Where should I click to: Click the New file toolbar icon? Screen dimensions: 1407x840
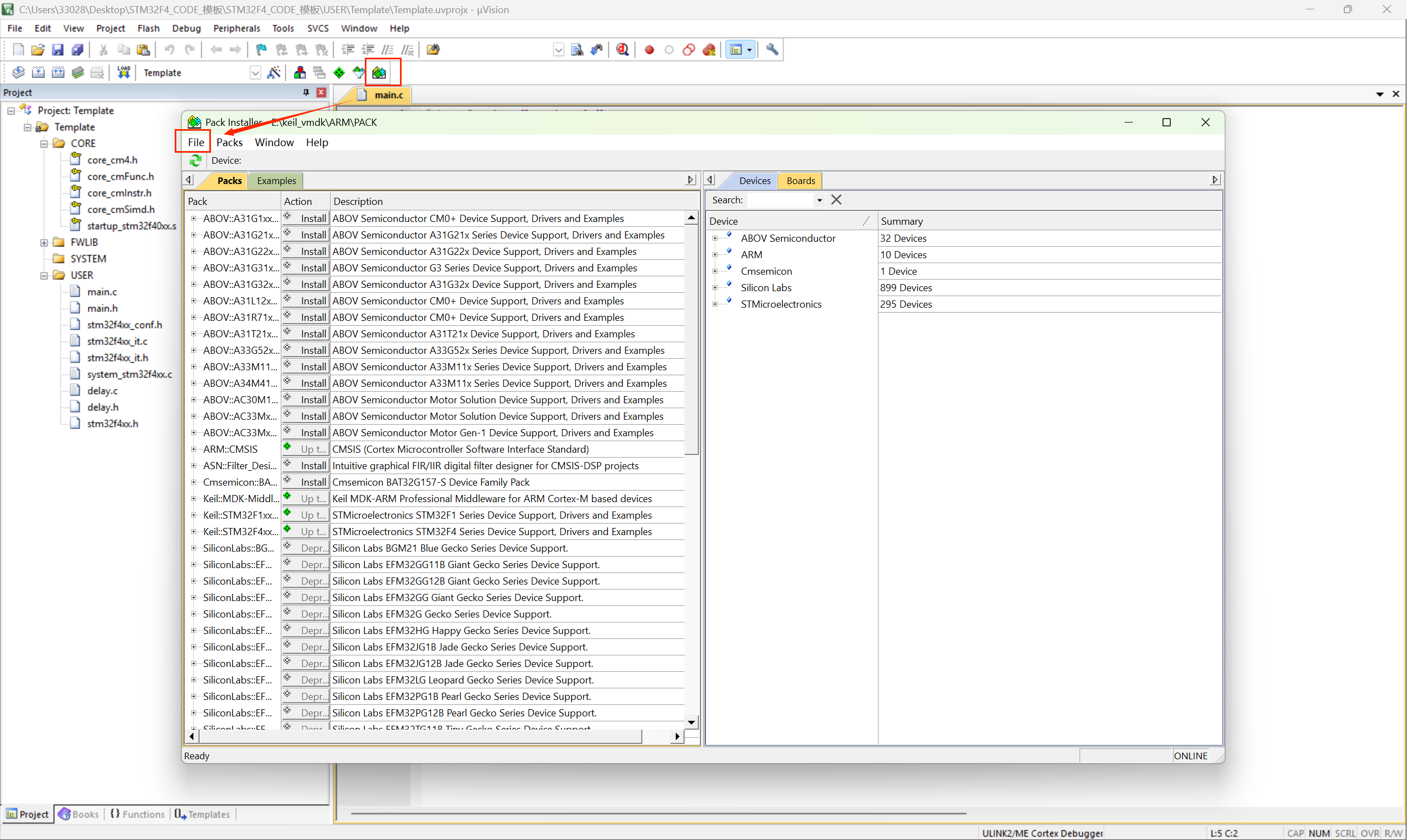(x=18, y=50)
